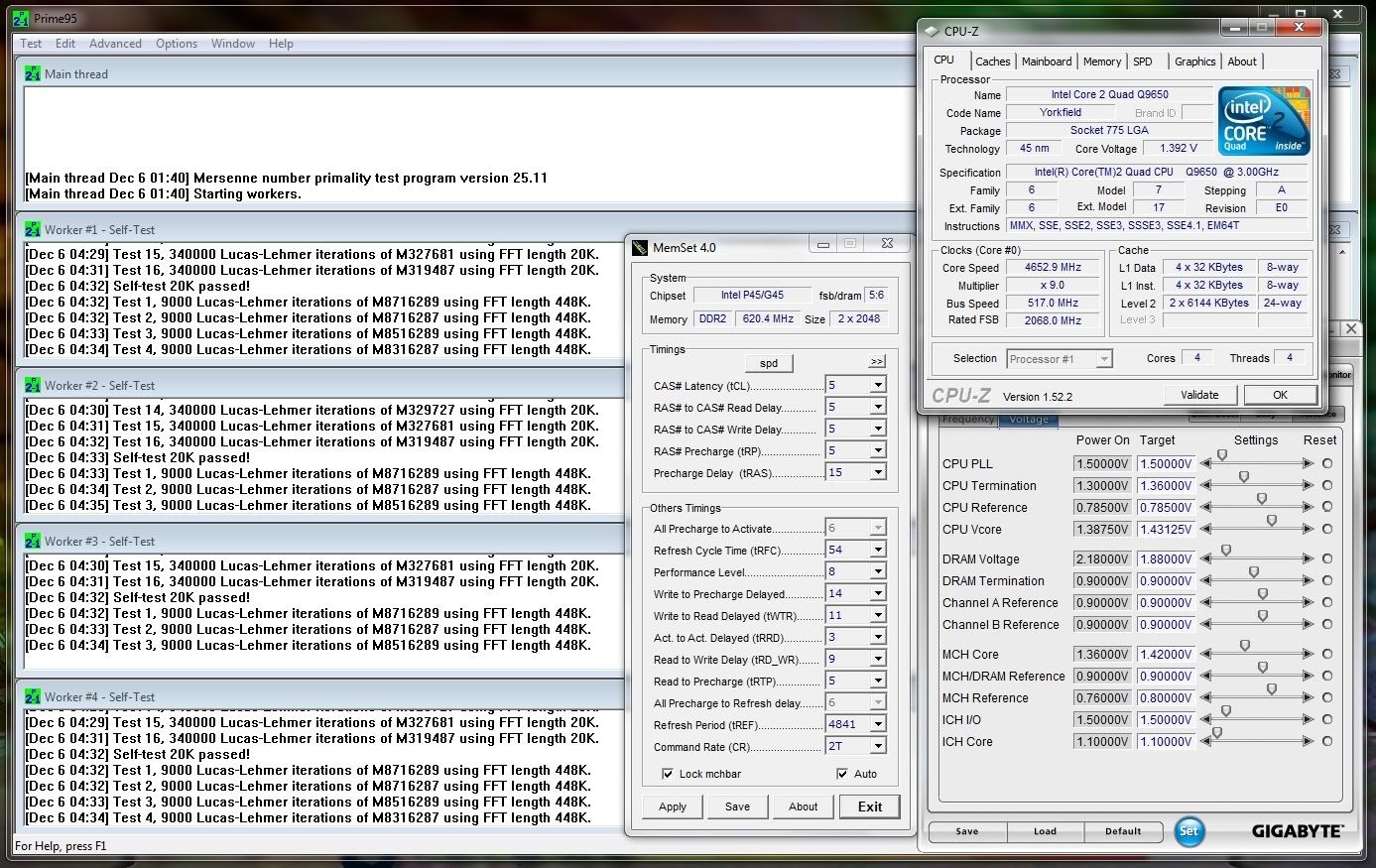1376x868 pixels.
Task: Toggle the Lock mchbar checkbox
Action: click(667, 774)
